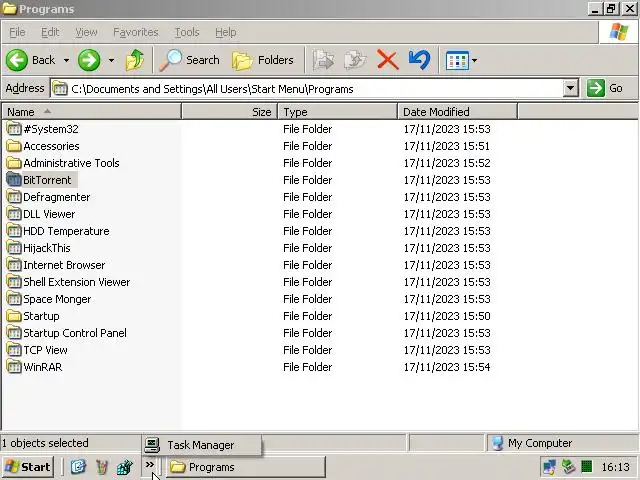Click the My Computer status bar zone
Screen dimensions: 640x480
pos(562,443)
